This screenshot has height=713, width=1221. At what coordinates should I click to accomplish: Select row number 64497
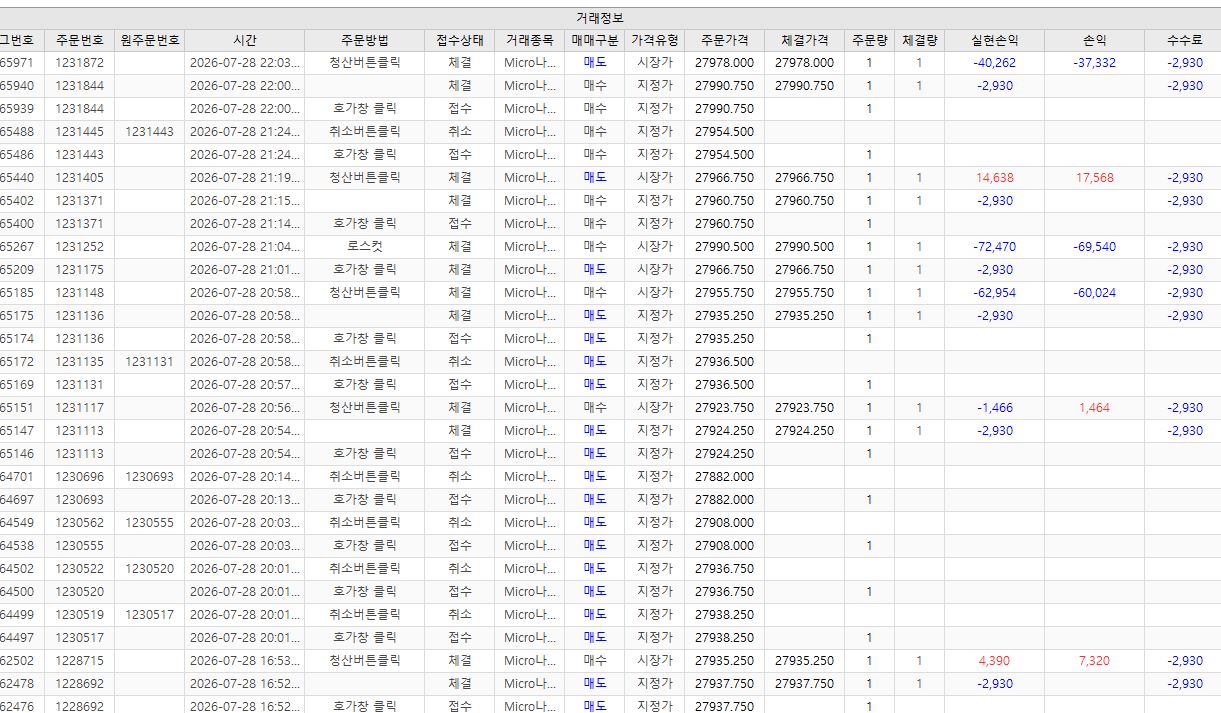[x=16, y=638]
